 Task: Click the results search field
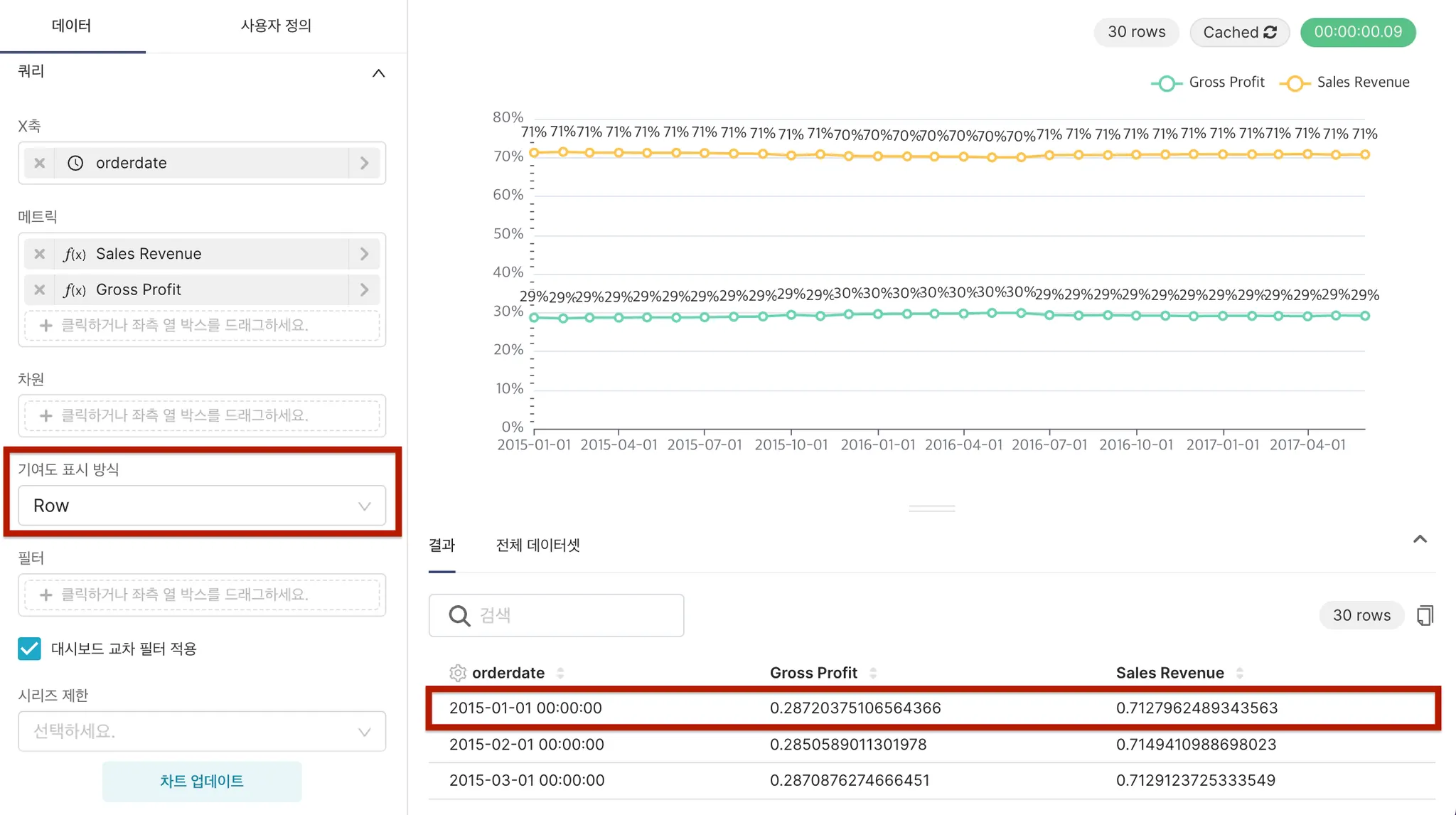569,615
